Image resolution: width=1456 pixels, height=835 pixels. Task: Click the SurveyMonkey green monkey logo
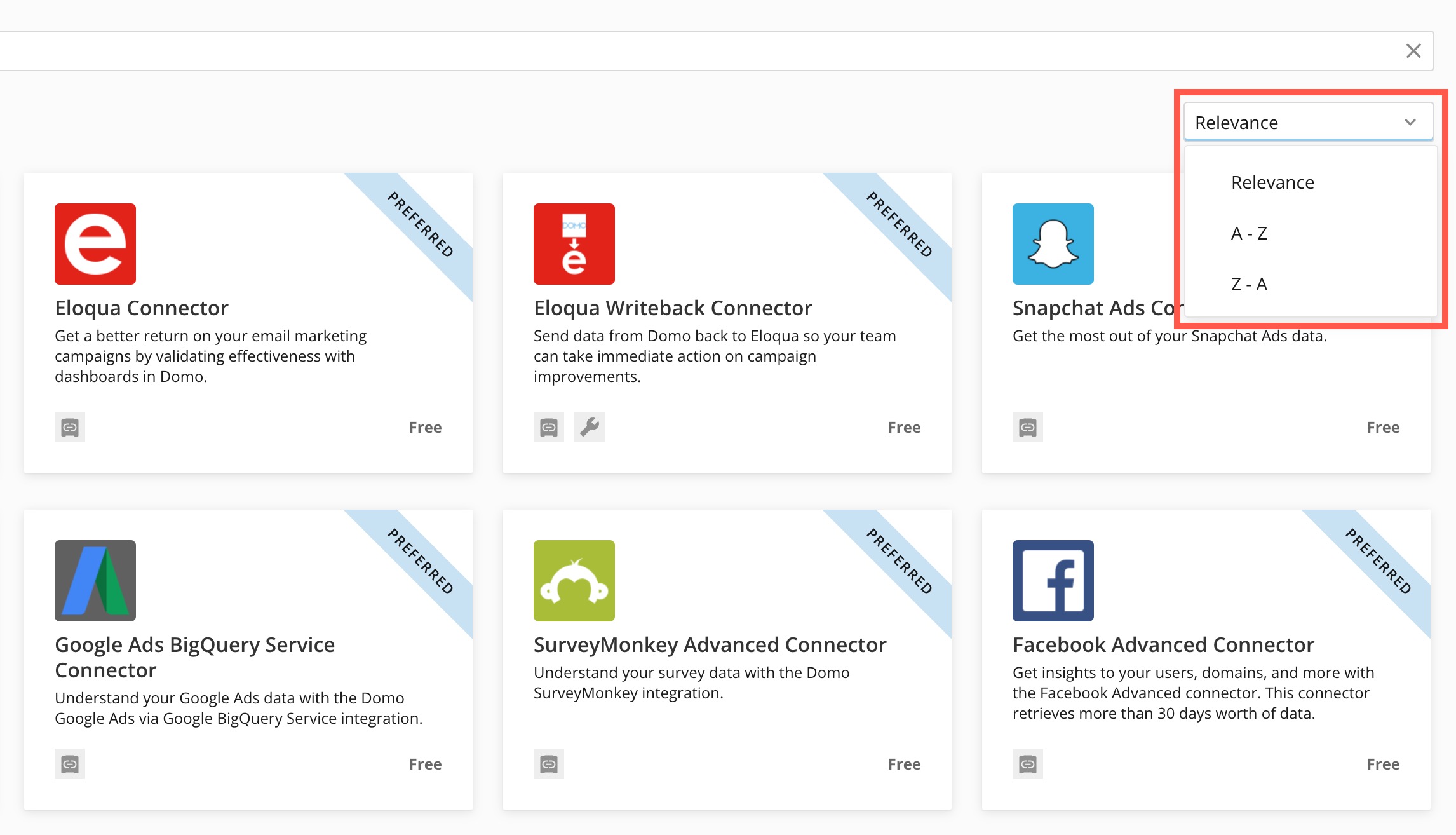point(574,580)
